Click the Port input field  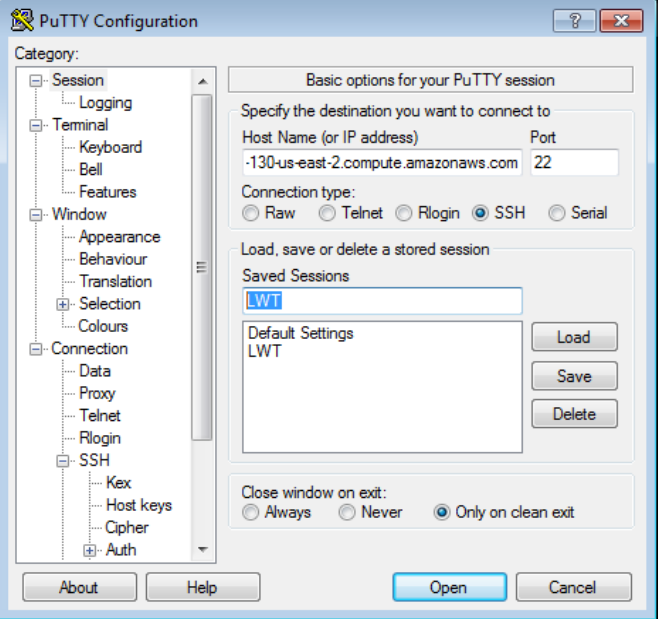tap(574, 162)
